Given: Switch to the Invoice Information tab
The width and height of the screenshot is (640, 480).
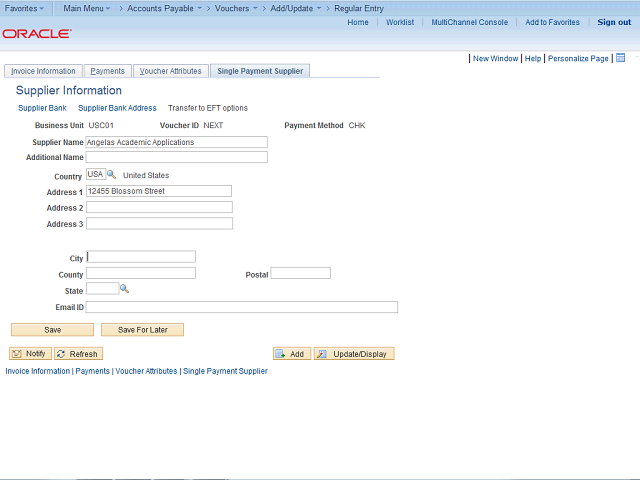Looking at the screenshot, I should click(43, 71).
